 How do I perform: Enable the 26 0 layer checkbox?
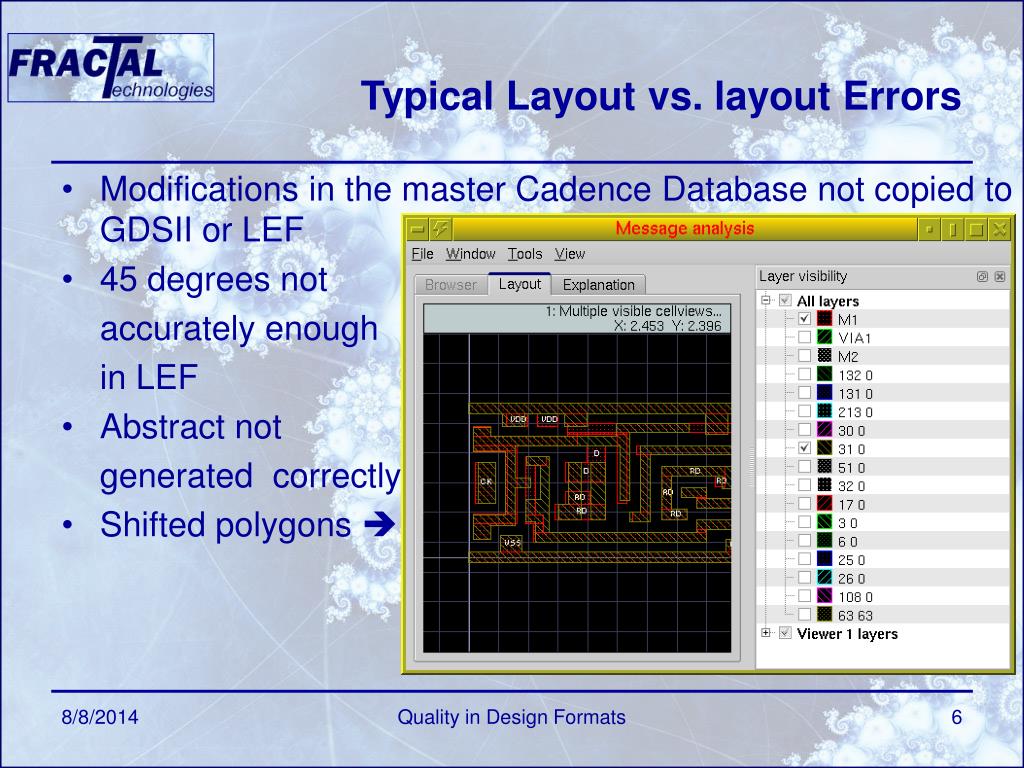(x=805, y=578)
